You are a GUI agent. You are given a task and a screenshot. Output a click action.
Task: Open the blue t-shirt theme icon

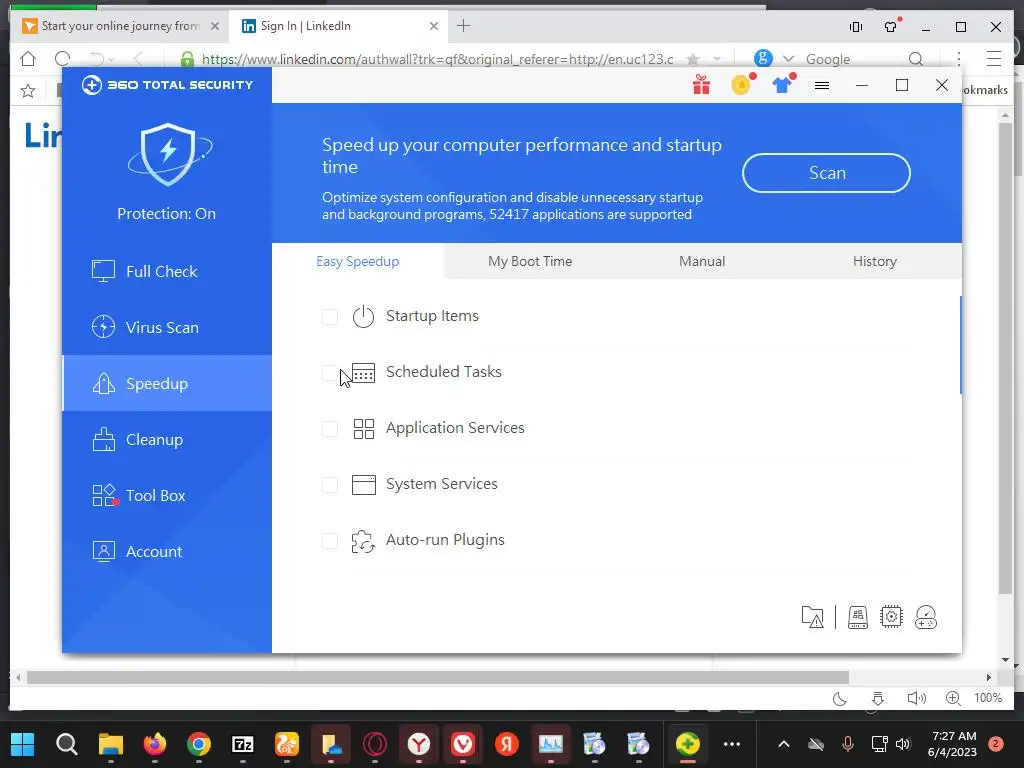click(x=782, y=85)
